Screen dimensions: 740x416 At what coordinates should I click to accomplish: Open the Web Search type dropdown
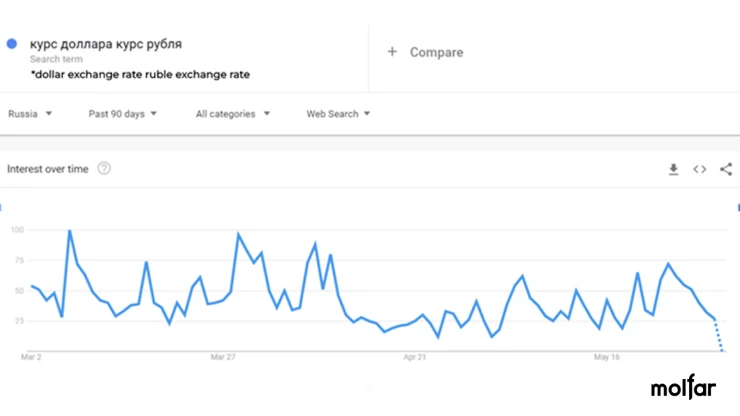click(x=338, y=114)
